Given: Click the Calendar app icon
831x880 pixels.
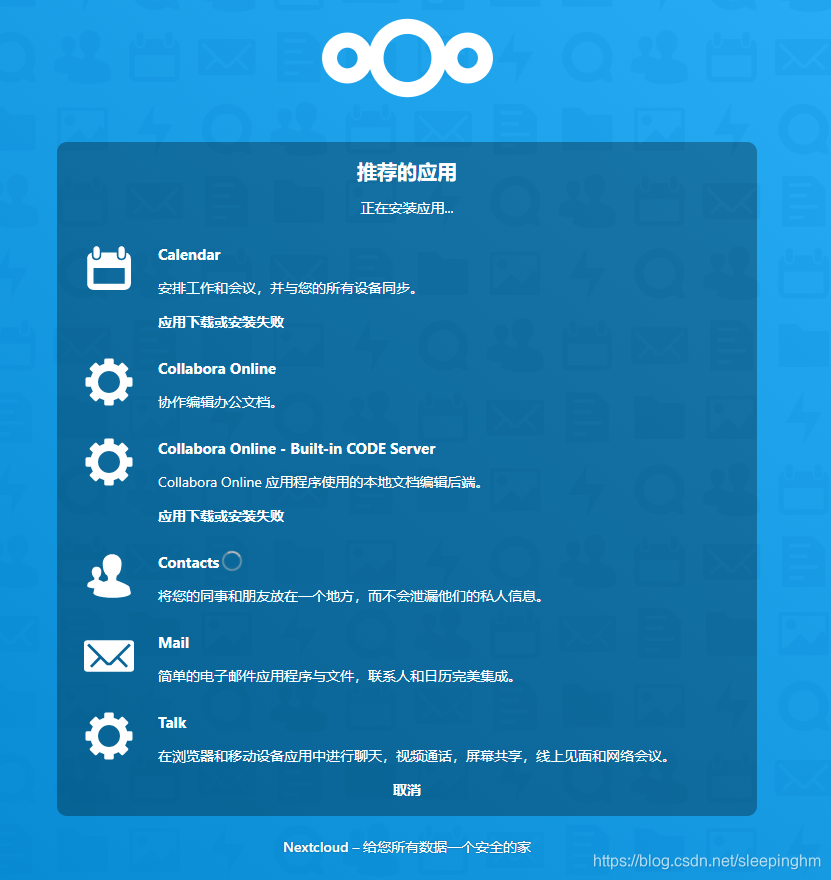Looking at the screenshot, I should point(109,268).
